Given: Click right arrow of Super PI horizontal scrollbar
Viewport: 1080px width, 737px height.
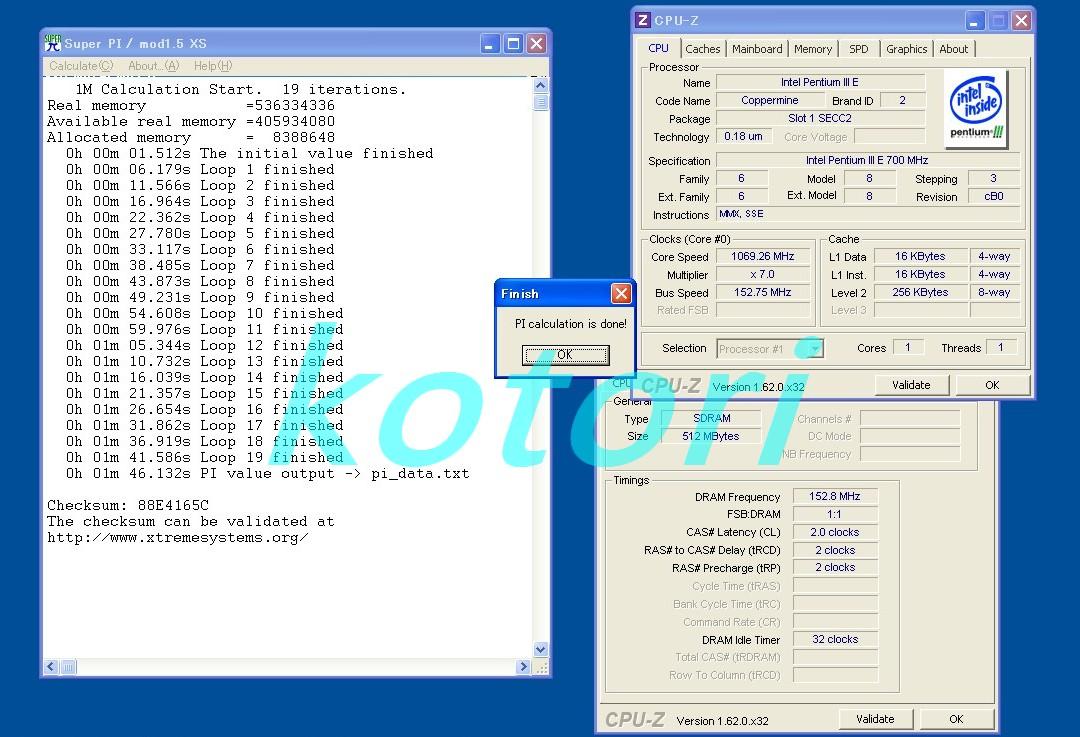Looking at the screenshot, I should 524,667.
